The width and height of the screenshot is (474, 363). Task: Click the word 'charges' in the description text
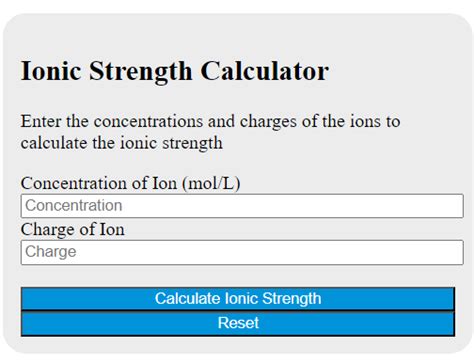point(268,121)
